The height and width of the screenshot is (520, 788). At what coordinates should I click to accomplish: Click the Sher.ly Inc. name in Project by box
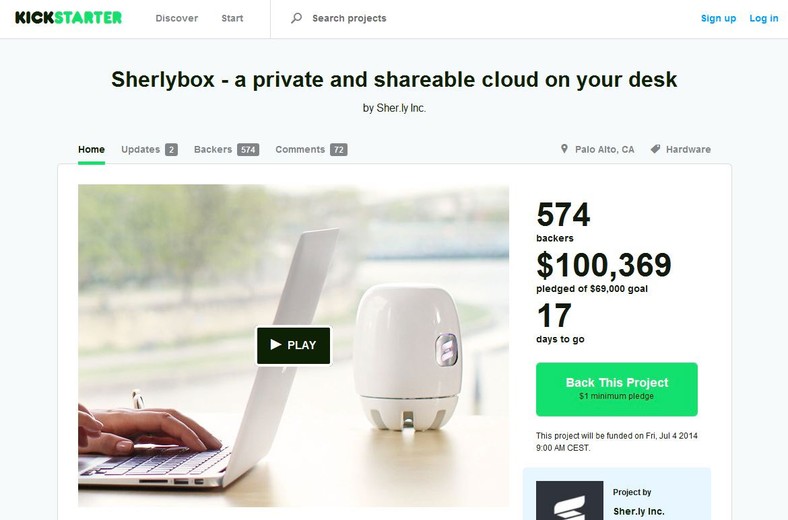[x=638, y=511]
